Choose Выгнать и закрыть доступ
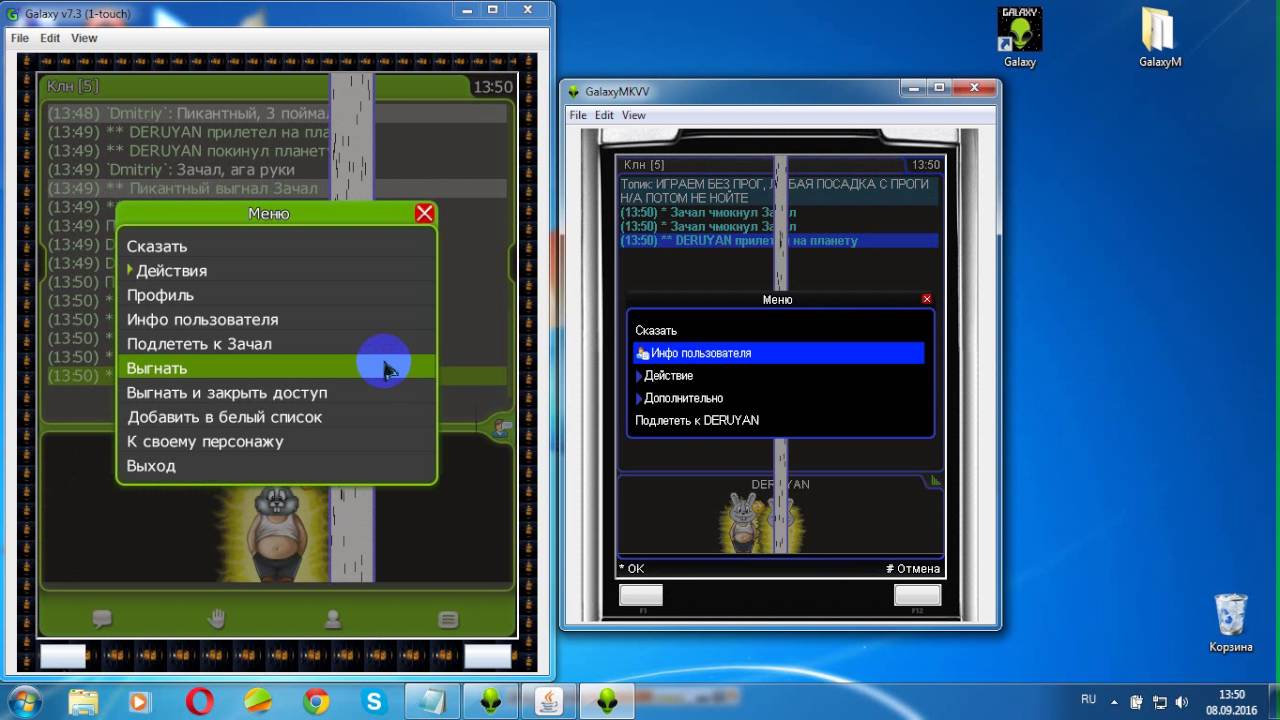 click(x=277, y=392)
